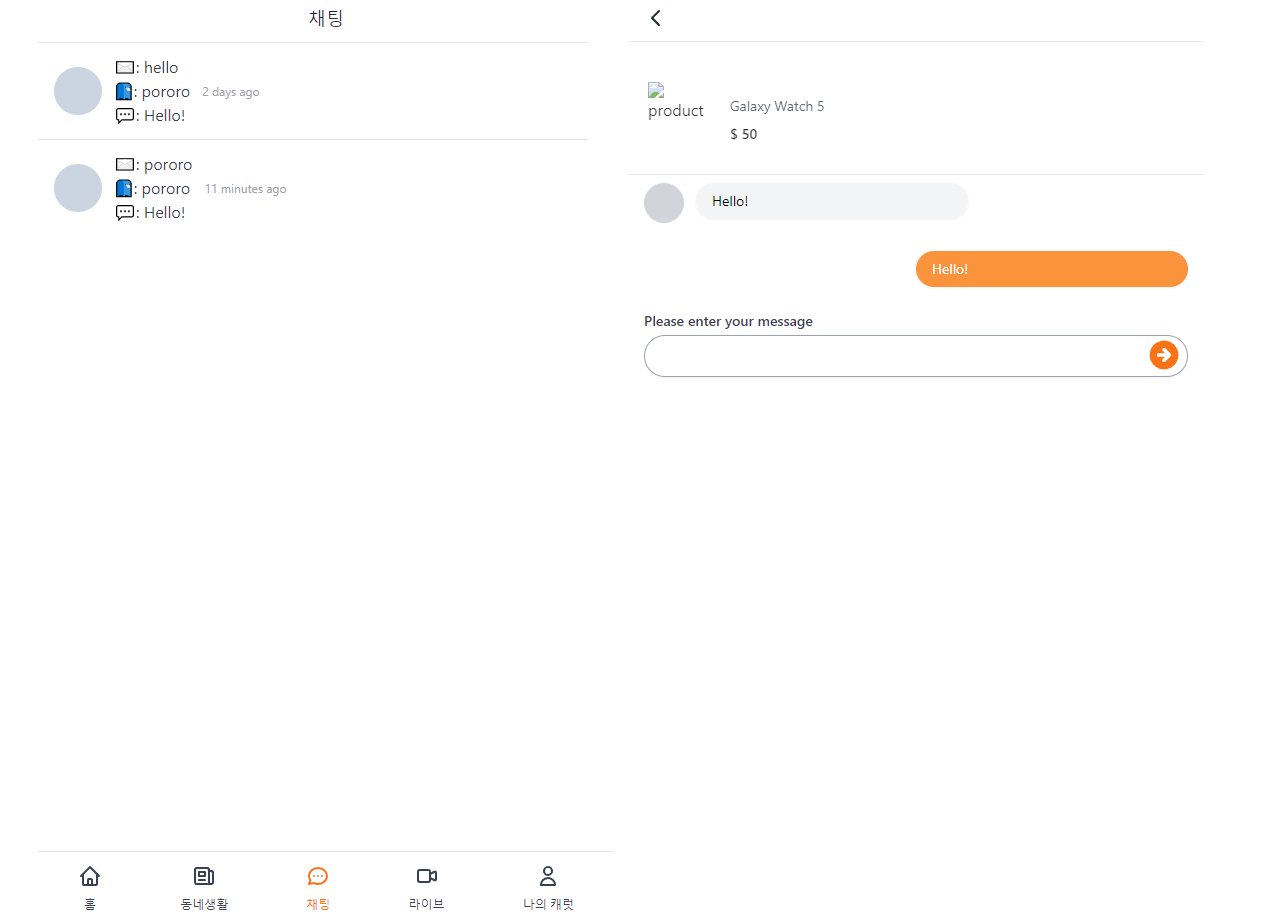Click the 채팅 page header title

pyautogui.click(x=326, y=18)
